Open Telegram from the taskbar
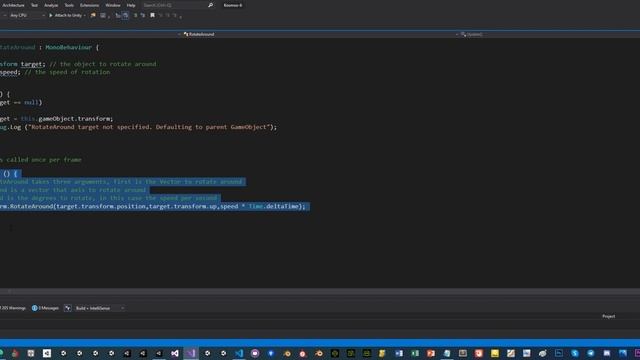The image size is (640, 360). pyautogui.click(x=591, y=353)
